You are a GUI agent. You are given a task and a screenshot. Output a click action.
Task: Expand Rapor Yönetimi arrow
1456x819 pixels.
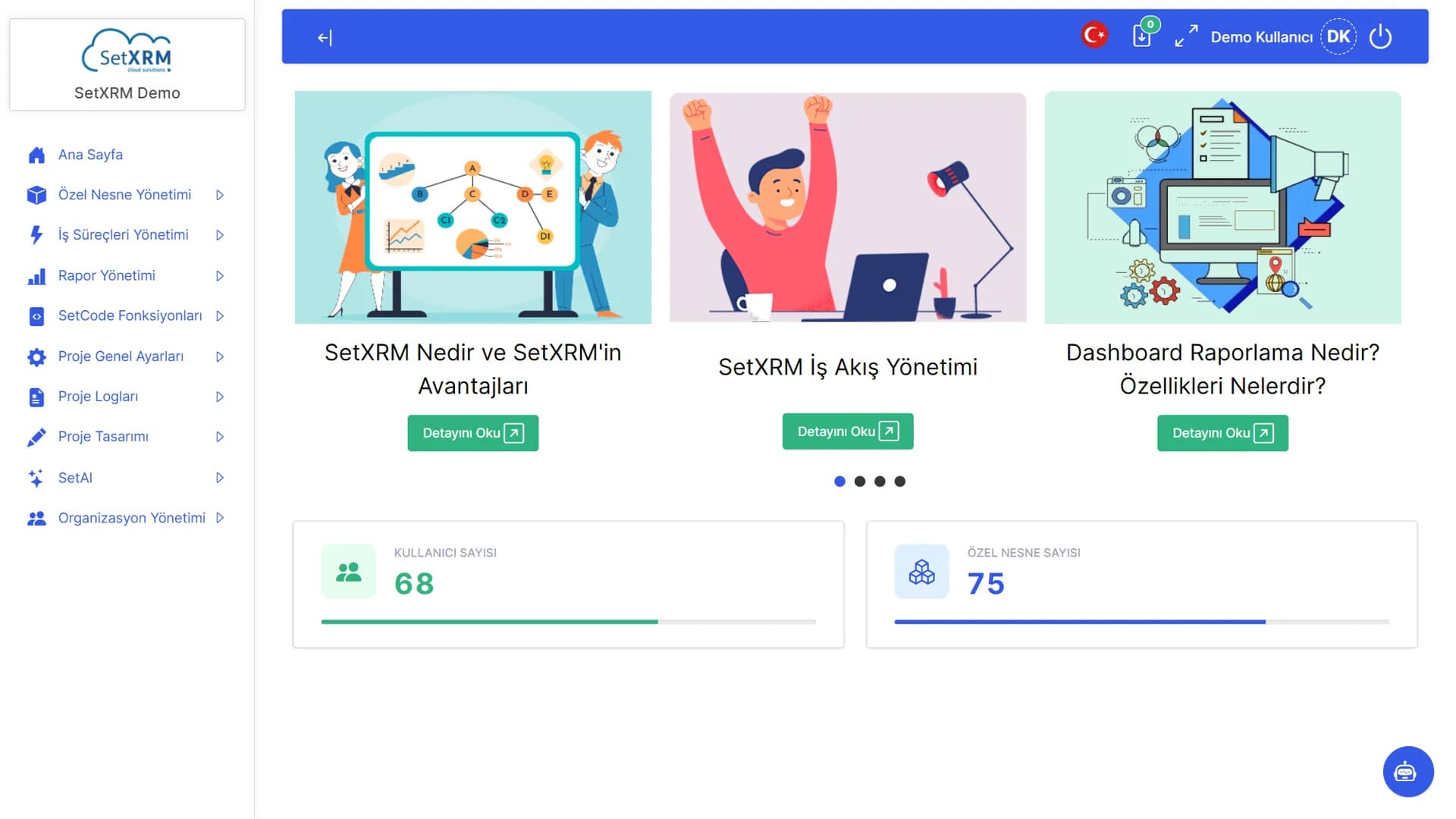(x=220, y=276)
